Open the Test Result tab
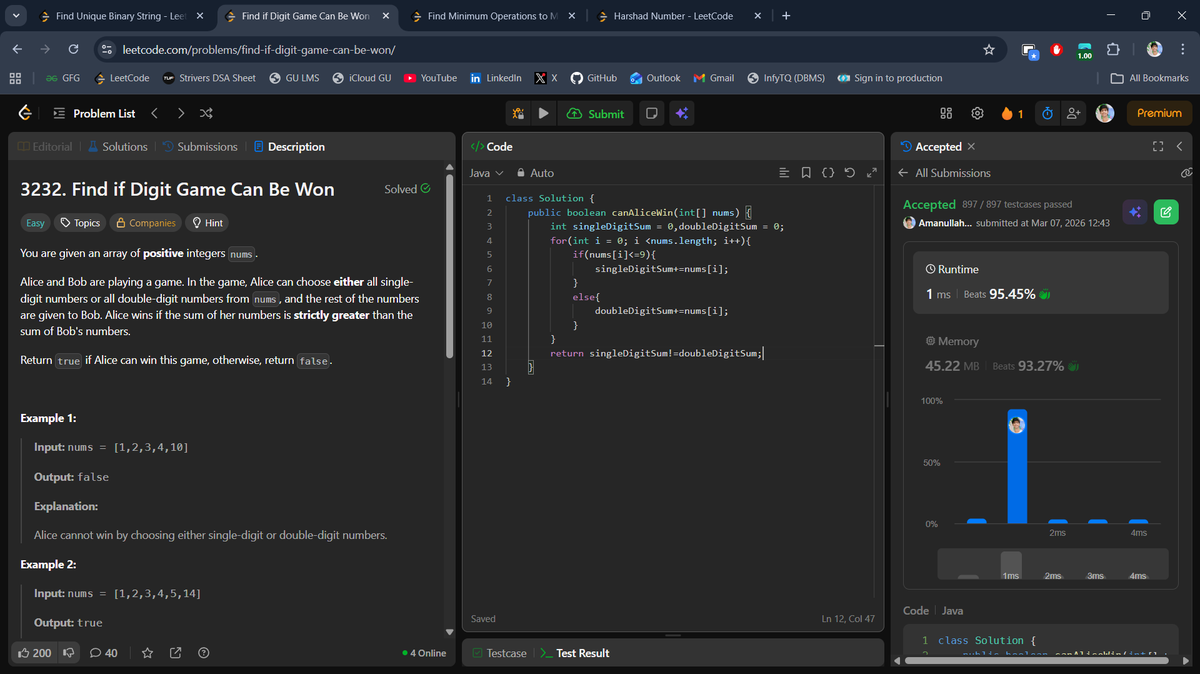The height and width of the screenshot is (674, 1200). coord(575,653)
